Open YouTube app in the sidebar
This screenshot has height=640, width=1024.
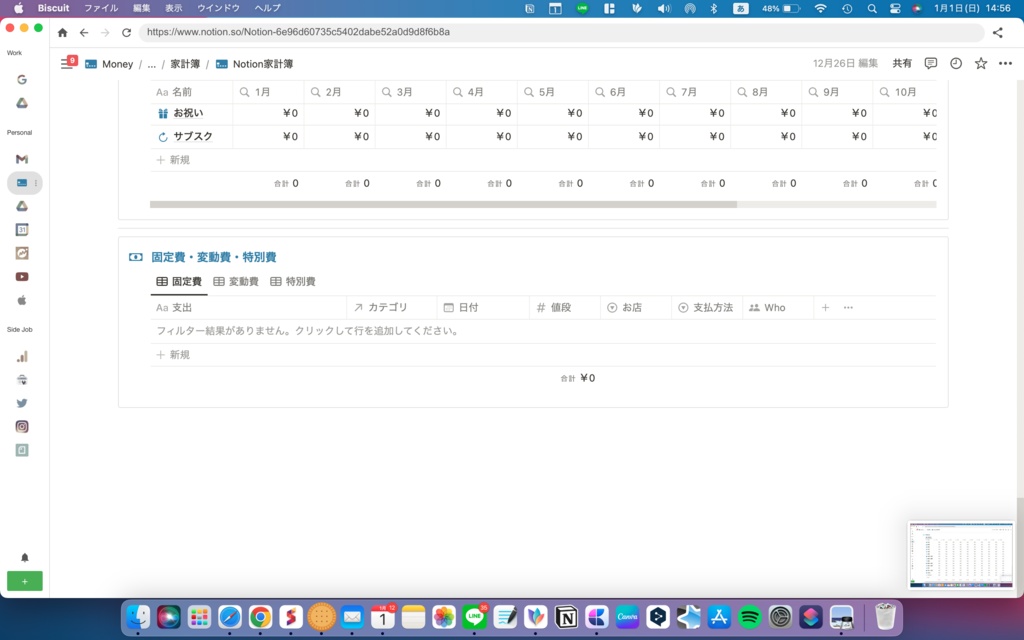[x=22, y=277]
